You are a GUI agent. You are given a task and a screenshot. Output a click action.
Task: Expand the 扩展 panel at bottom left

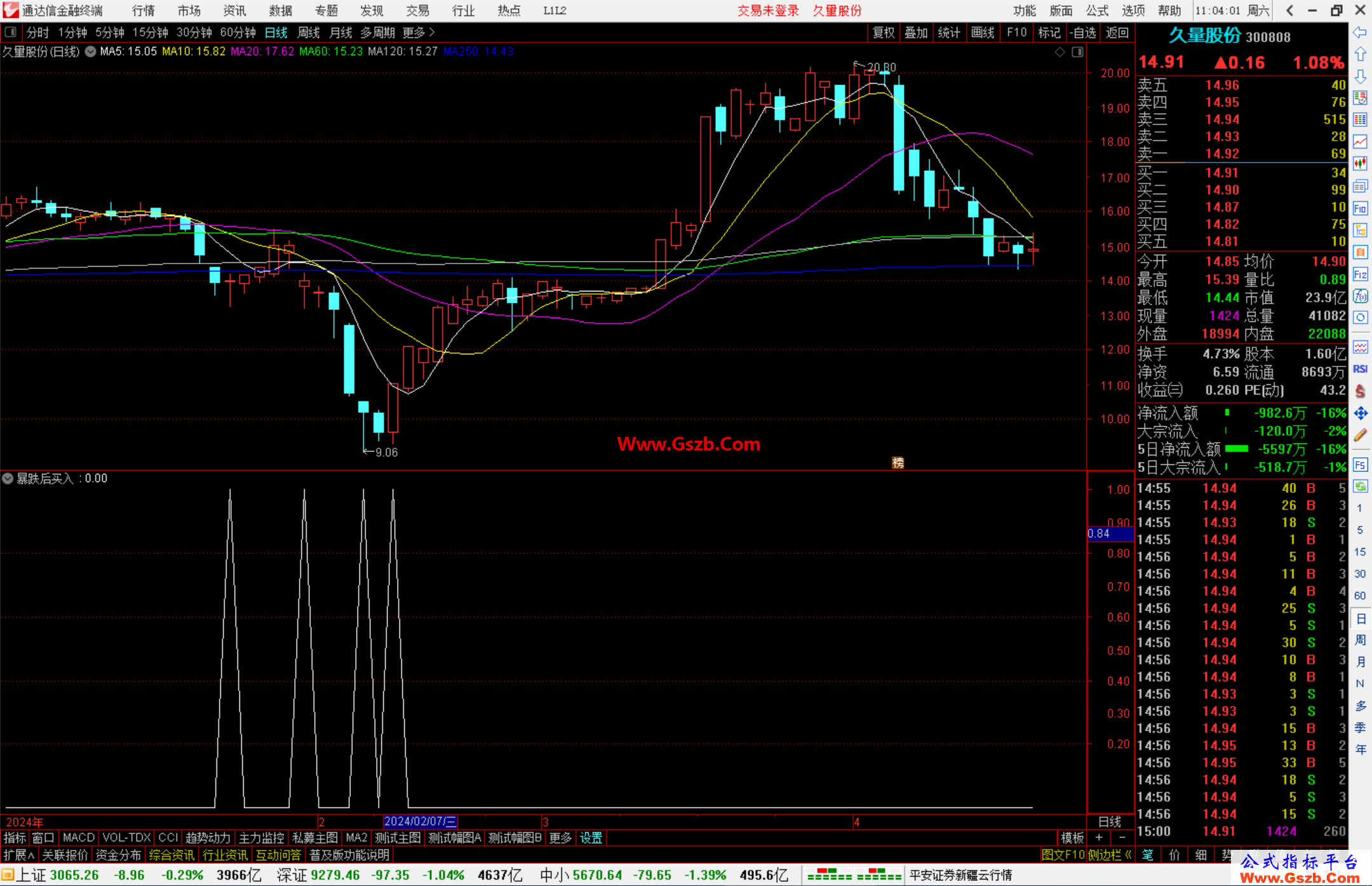click(18, 855)
